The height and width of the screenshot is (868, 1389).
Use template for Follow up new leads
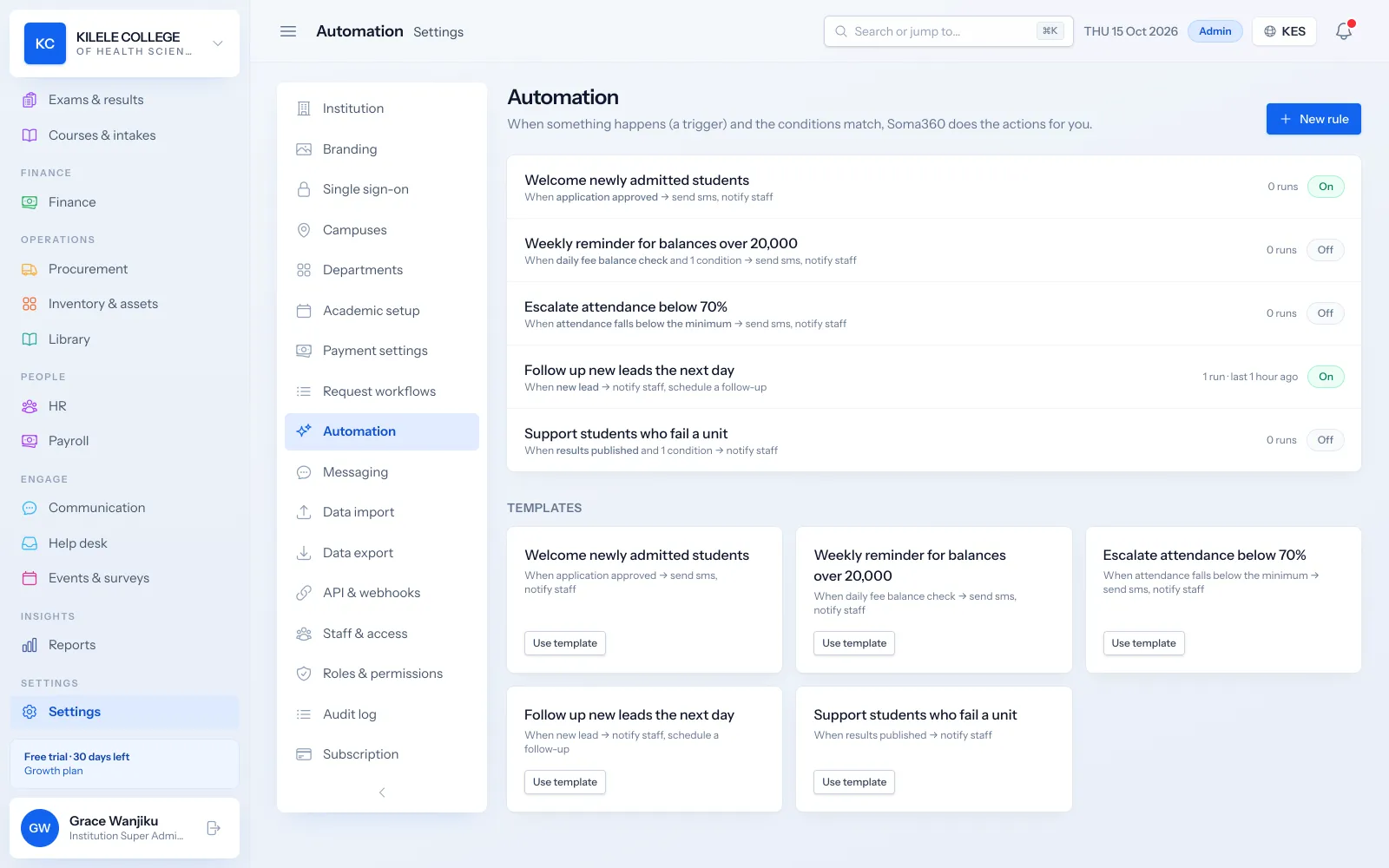[565, 782]
